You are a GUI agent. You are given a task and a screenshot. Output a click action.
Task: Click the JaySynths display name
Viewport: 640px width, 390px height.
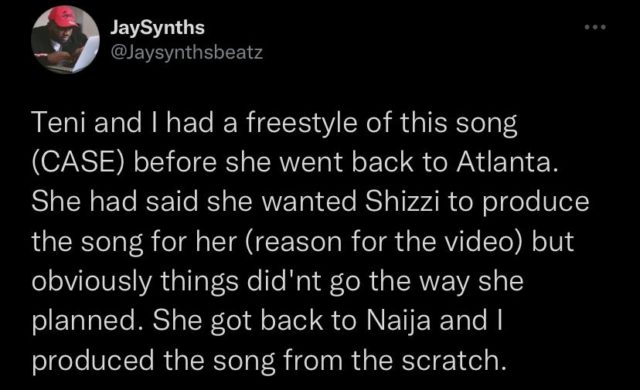pyautogui.click(x=158, y=28)
